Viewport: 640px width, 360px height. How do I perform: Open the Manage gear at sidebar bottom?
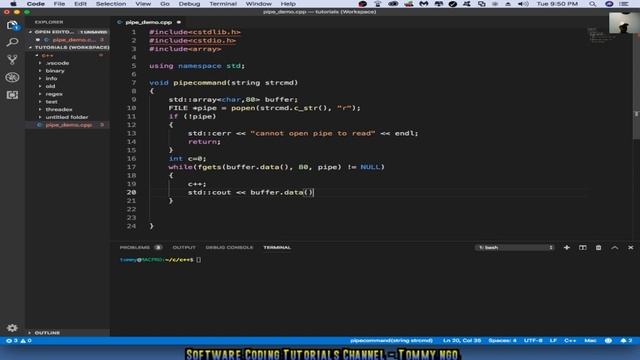click(12, 328)
